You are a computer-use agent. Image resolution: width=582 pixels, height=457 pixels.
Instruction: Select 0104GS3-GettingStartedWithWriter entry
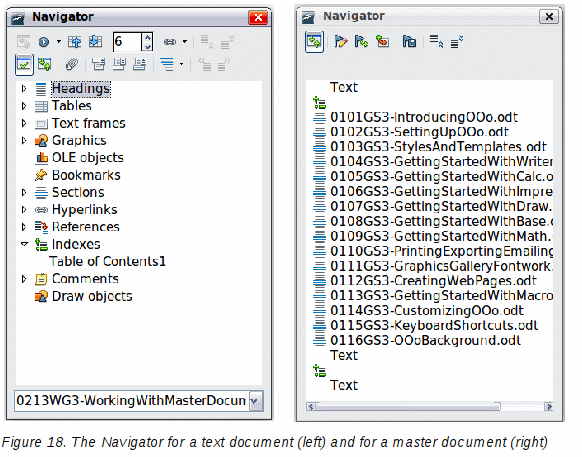(x=441, y=162)
